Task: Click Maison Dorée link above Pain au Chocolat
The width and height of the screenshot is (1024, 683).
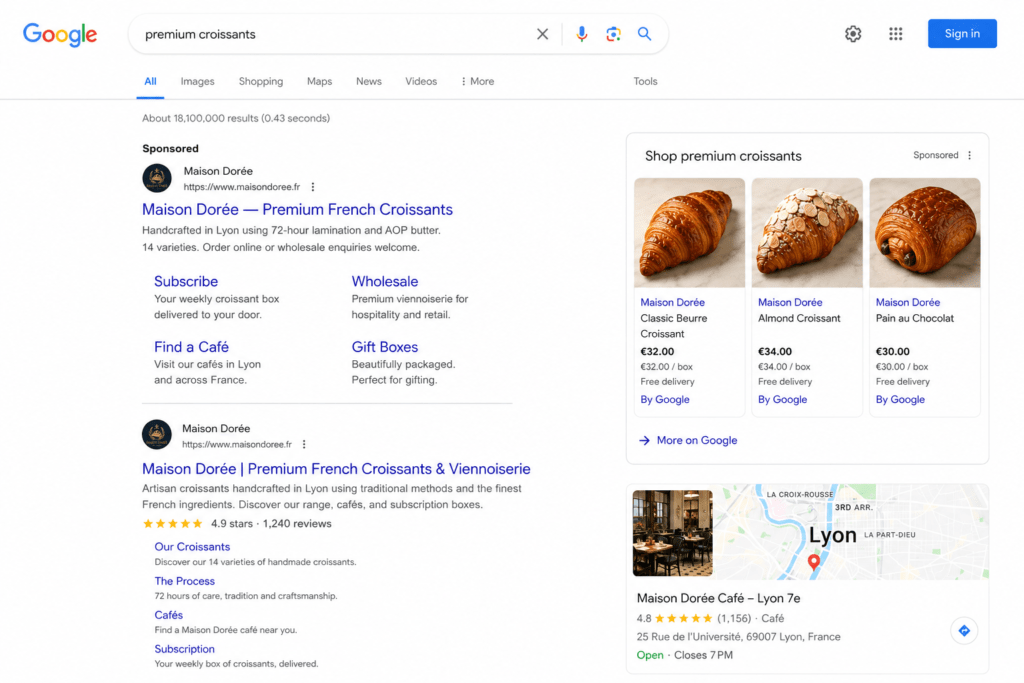Action: pos(908,302)
